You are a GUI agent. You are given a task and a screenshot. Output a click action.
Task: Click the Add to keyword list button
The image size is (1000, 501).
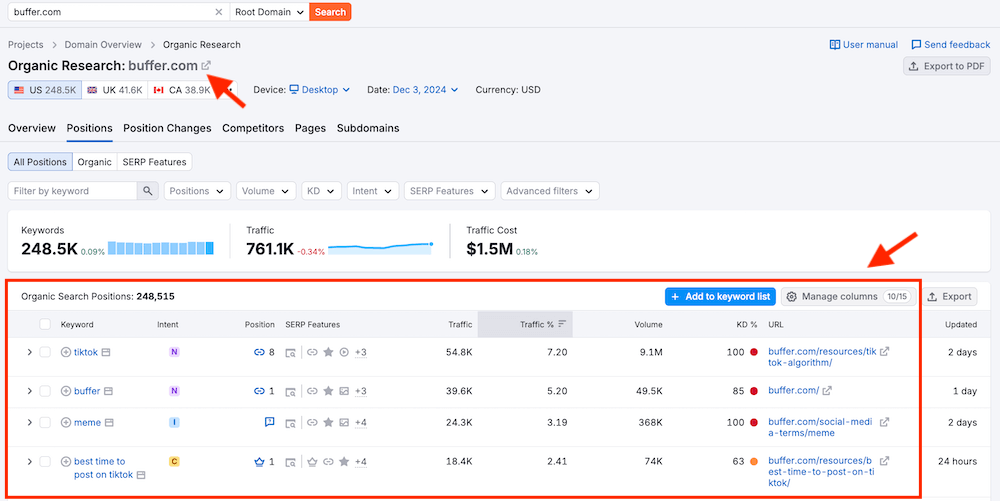coord(720,297)
